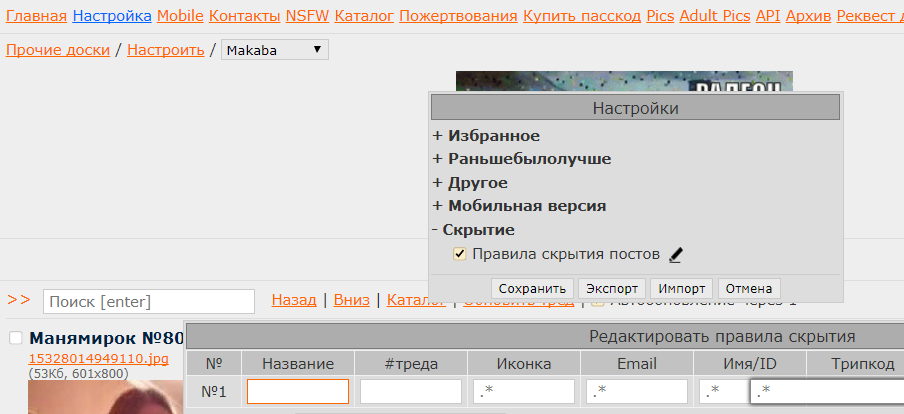Focus the Поиск [enter] search field

click(149, 302)
